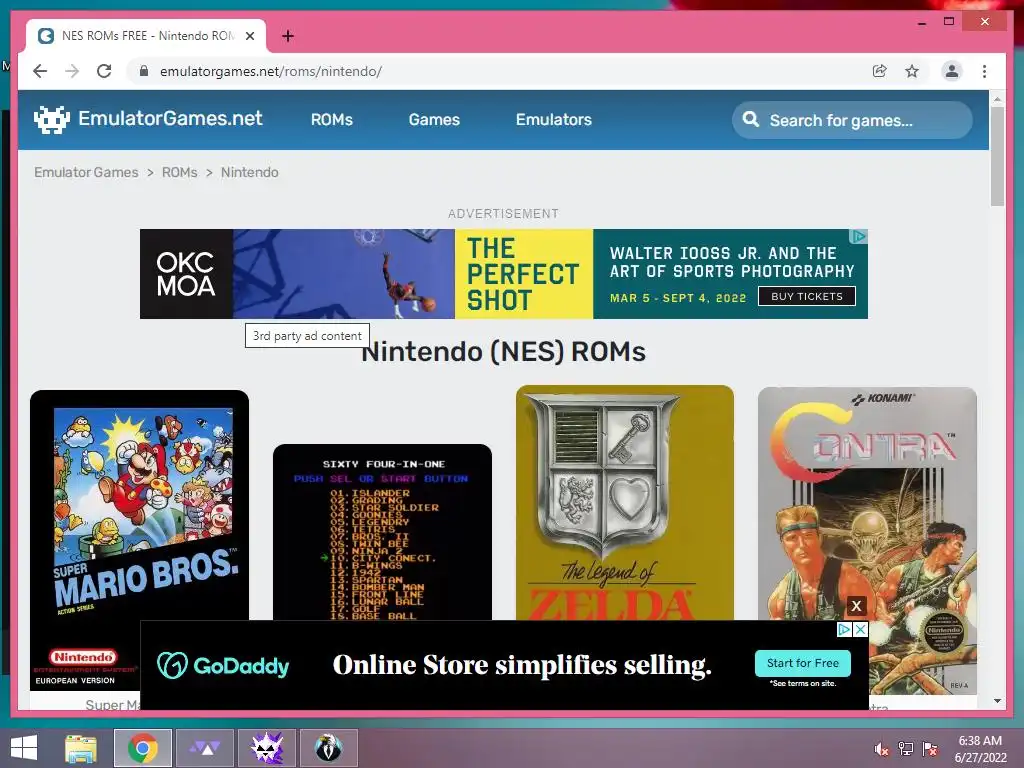Click the browser forward arrow
The height and width of the screenshot is (768, 1024).
point(72,71)
